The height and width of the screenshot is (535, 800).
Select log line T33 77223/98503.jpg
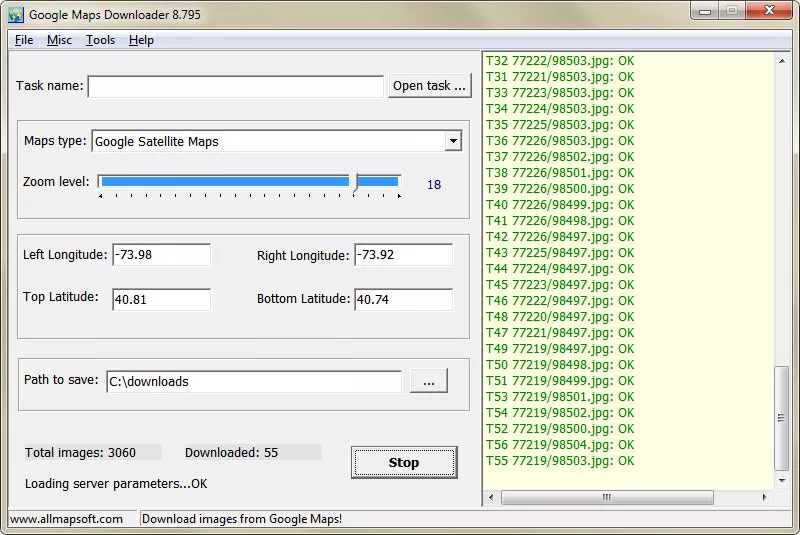[x=560, y=93]
